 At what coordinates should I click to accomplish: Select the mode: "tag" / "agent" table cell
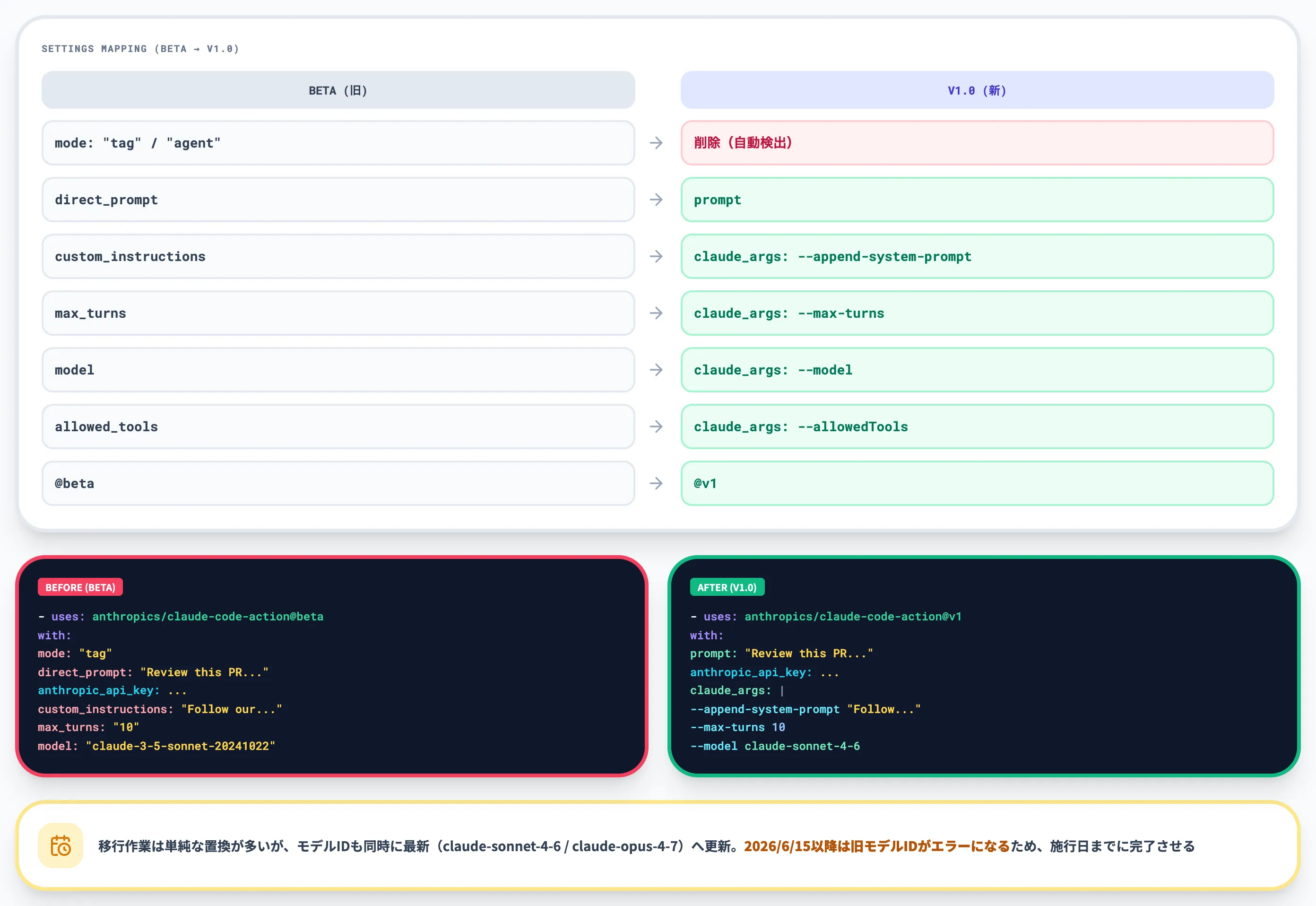coord(338,143)
